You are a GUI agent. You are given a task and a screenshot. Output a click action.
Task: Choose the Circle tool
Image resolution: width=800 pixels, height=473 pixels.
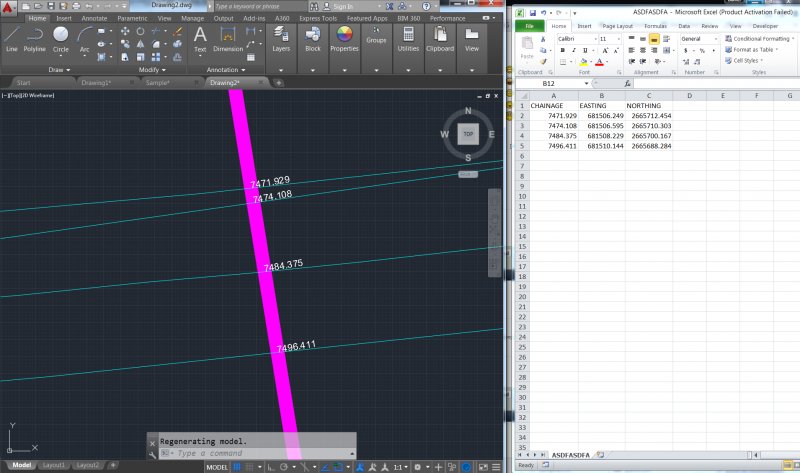click(x=61, y=39)
